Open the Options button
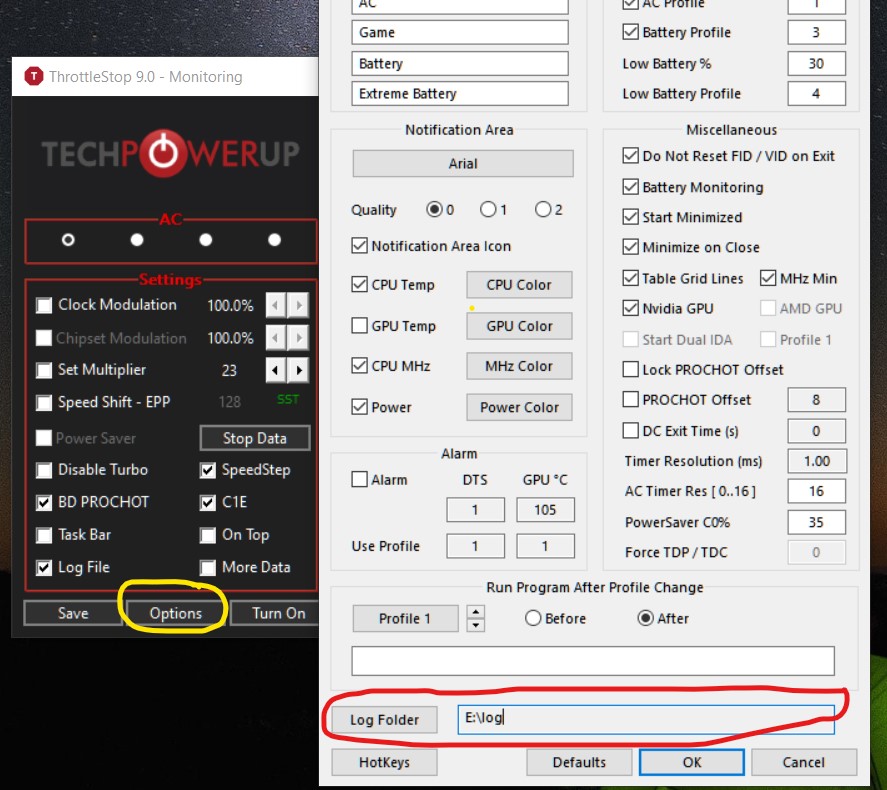Viewport: 887px width, 790px height. click(175, 613)
